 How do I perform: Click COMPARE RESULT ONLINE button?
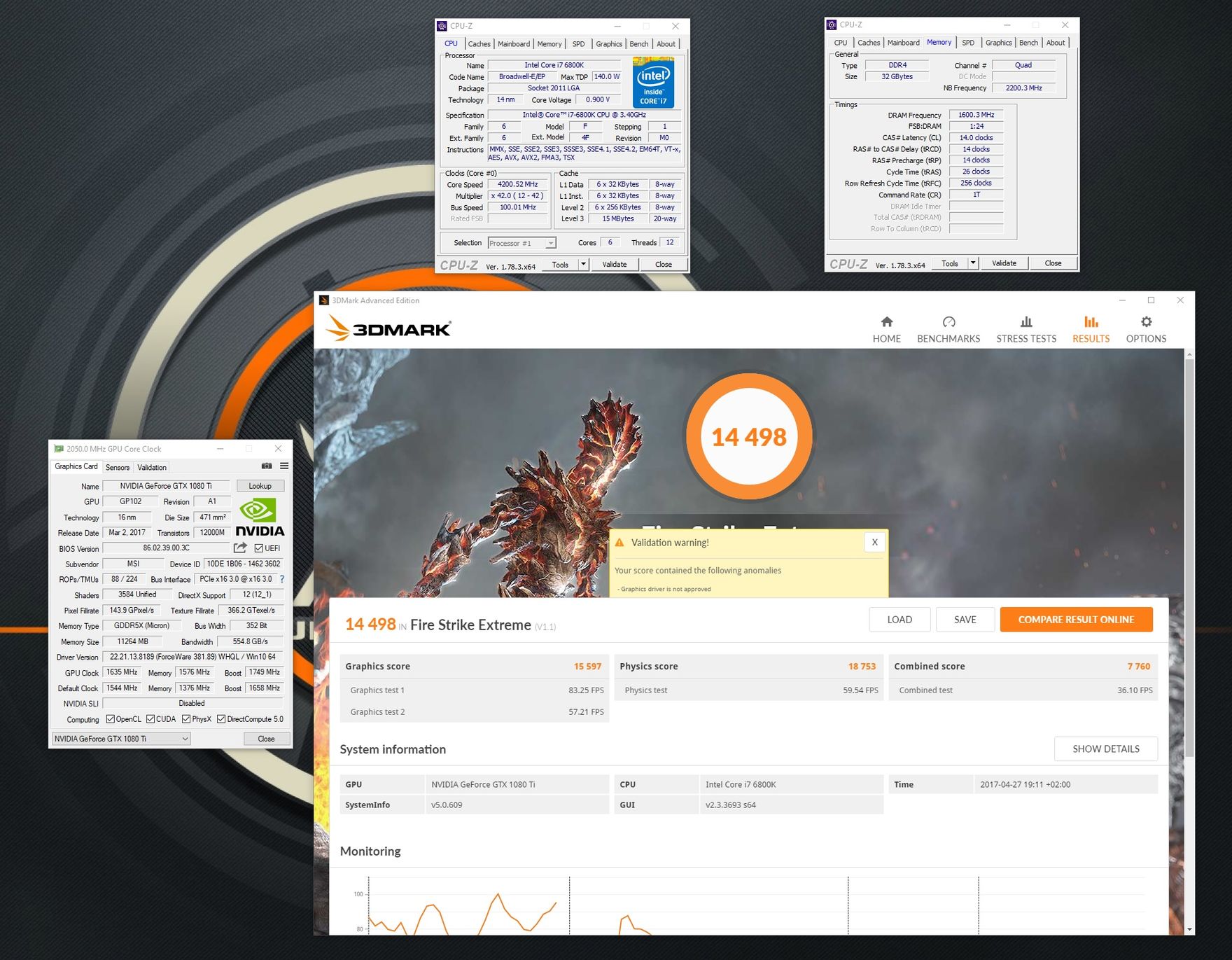(1076, 619)
